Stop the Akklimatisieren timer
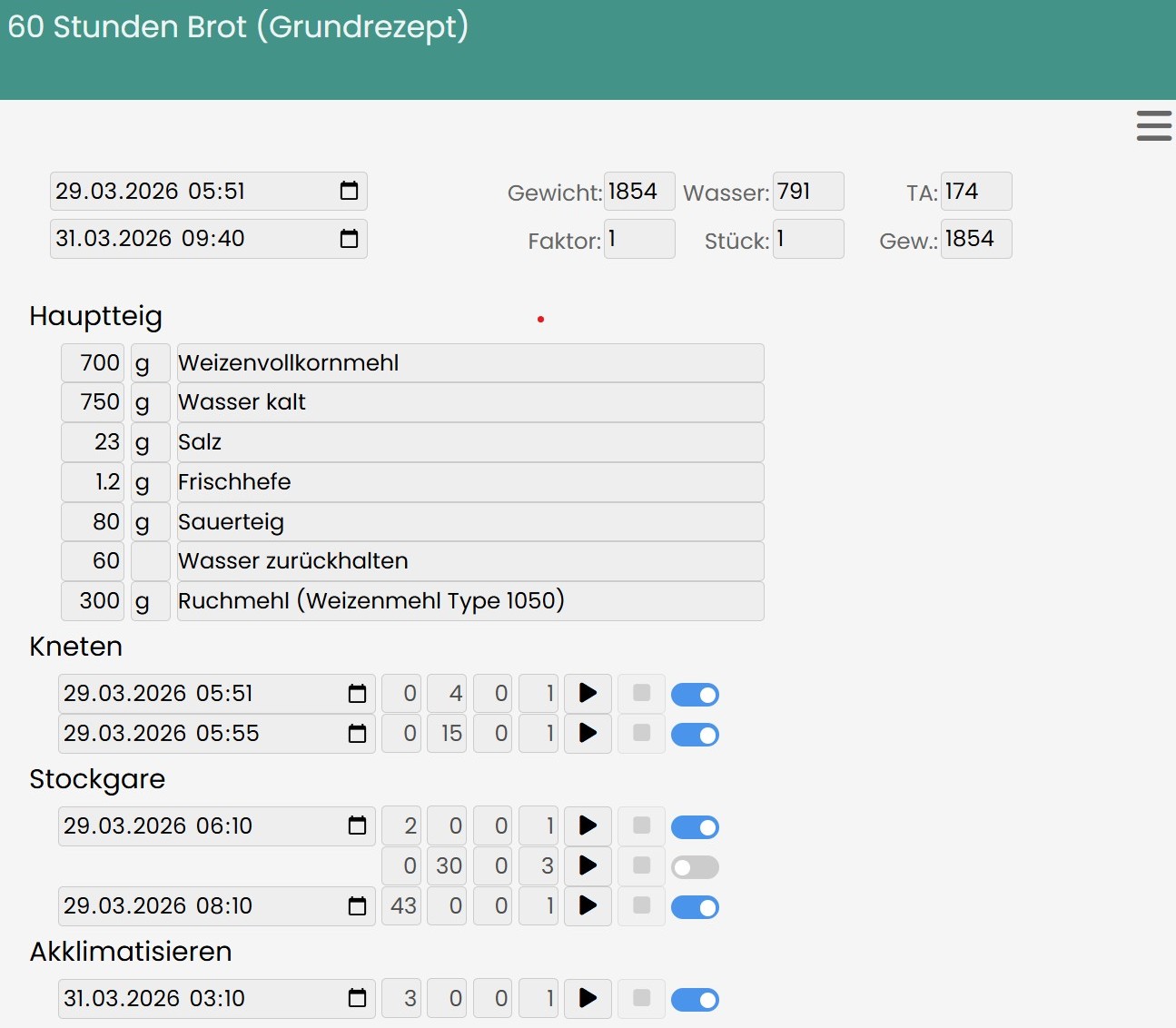Screen dimensions: 1176x1028 click(x=641, y=999)
